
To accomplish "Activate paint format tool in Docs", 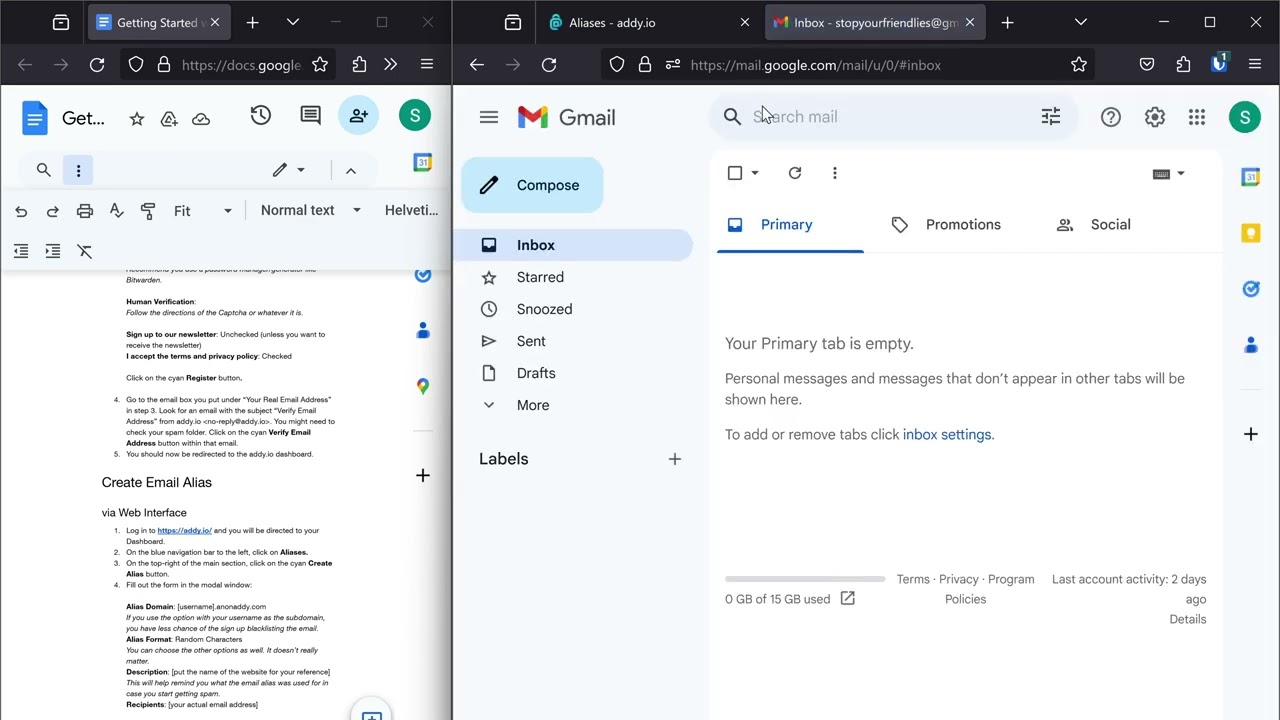I will (x=148, y=211).
